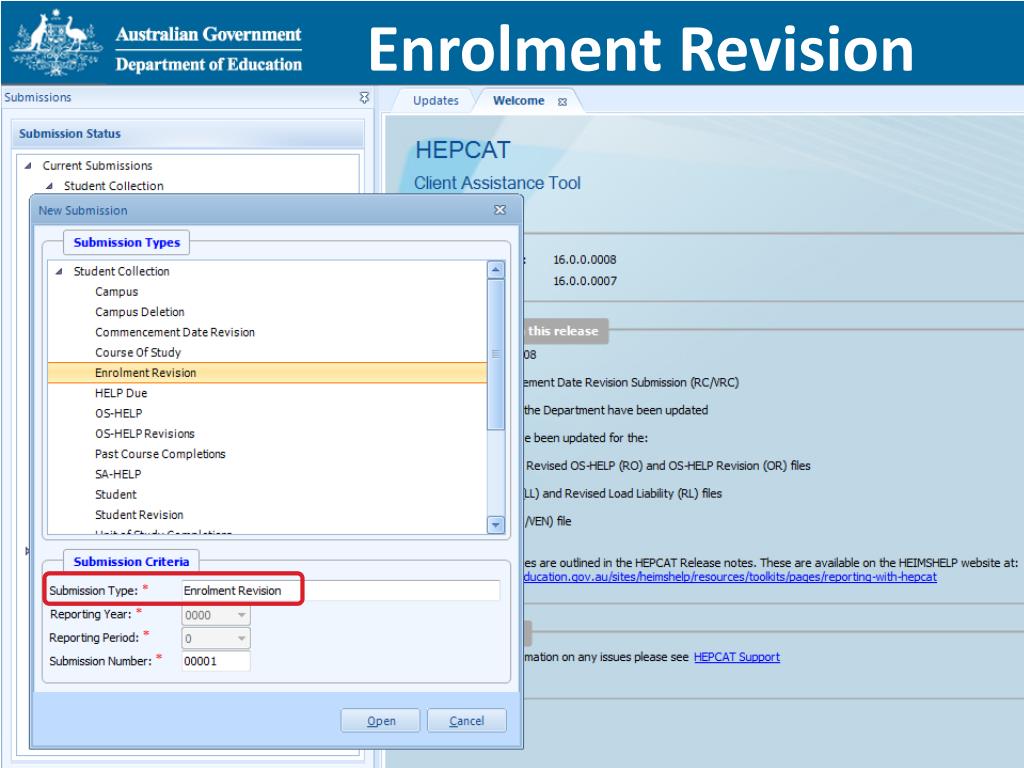Select Course Of Study submission type
This screenshot has height=768, width=1024.
point(138,353)
